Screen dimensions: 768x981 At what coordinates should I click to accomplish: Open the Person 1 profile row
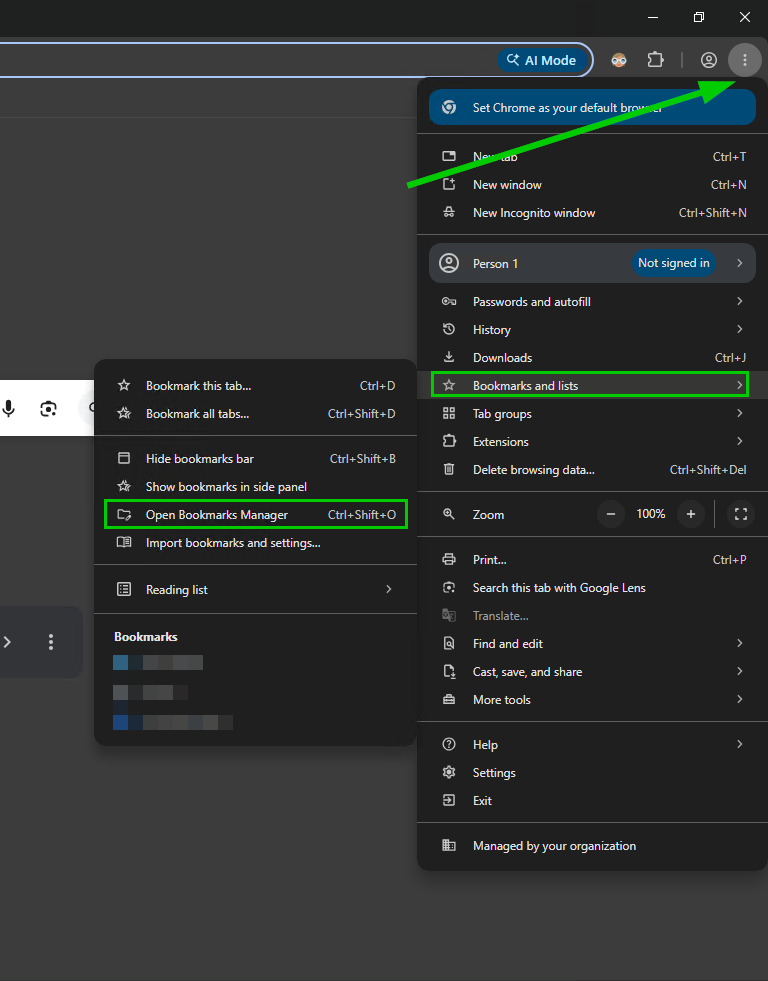pyautogui.click(x=592, y=263)
